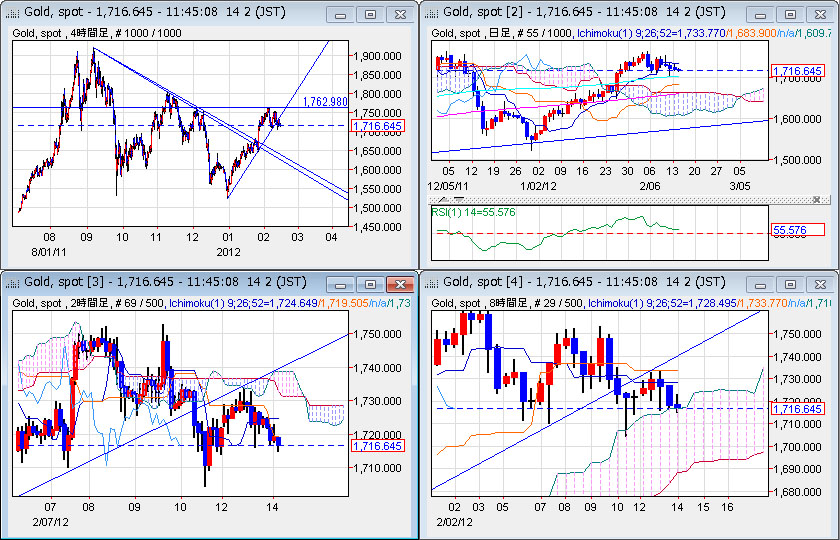Close the Gold spot [3] chart window
This screenshot has height=540, width=840.
coord(399,284)
